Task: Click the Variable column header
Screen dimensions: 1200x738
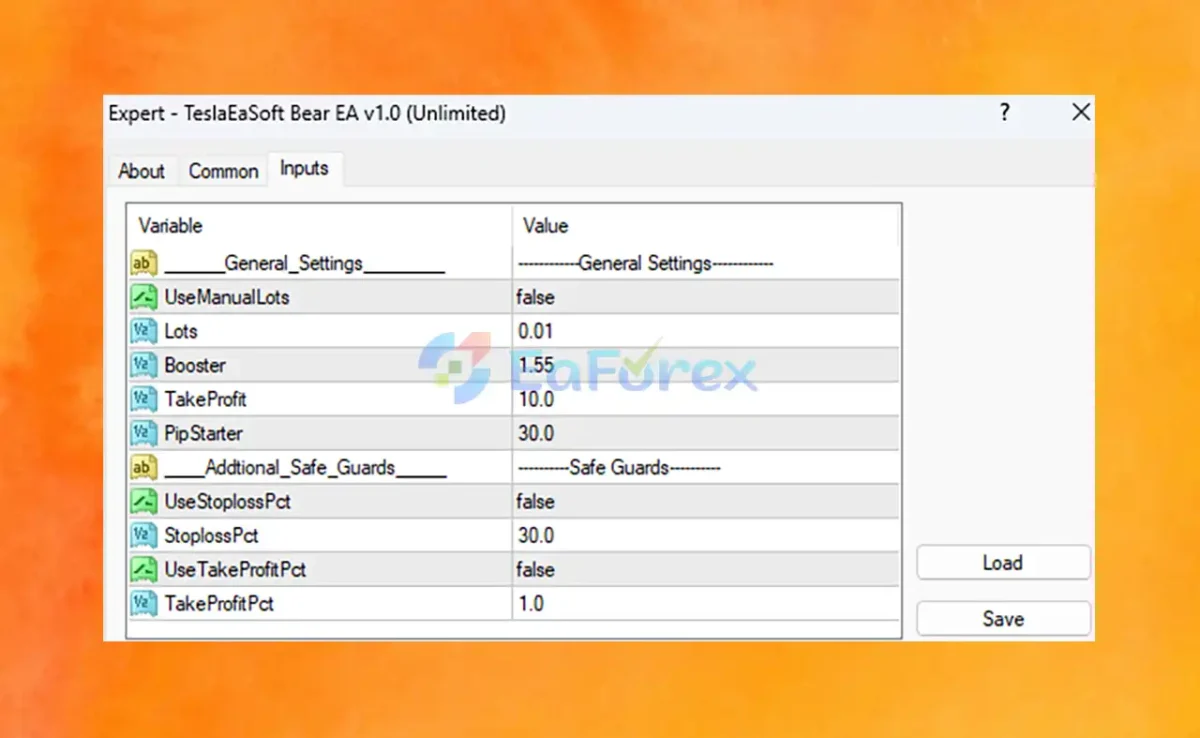Action: [170, 225]
